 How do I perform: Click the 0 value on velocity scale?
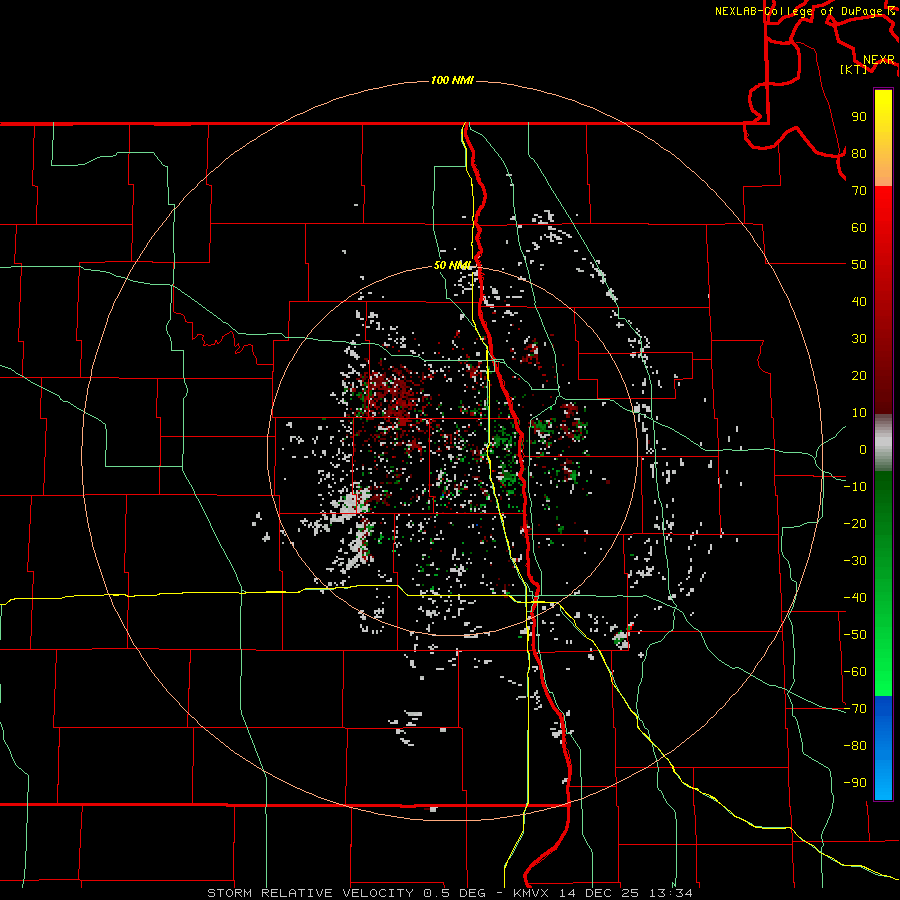click(863, 449)
